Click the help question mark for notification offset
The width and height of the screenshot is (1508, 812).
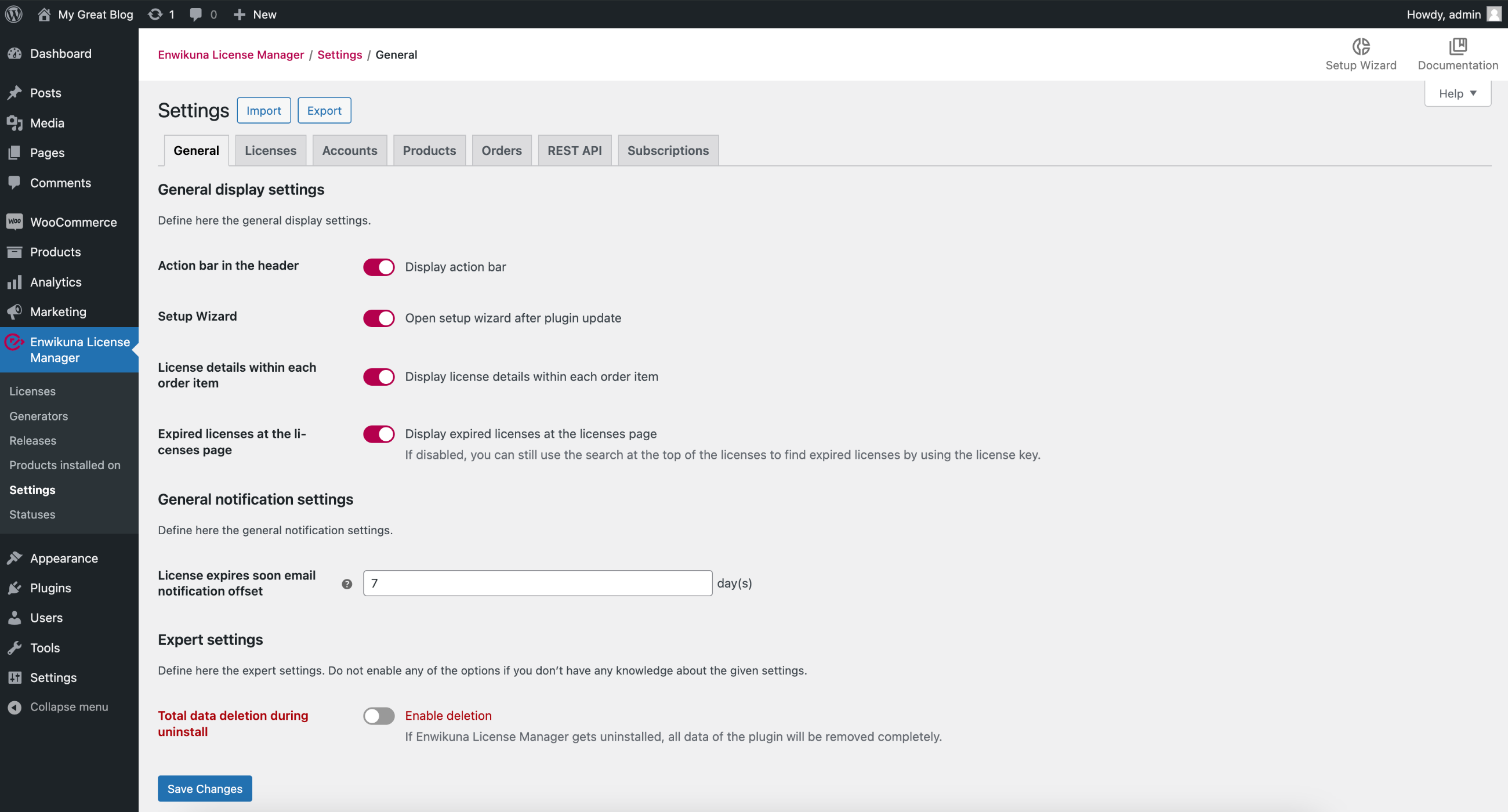pyautogui.click(x=347, y=583)
